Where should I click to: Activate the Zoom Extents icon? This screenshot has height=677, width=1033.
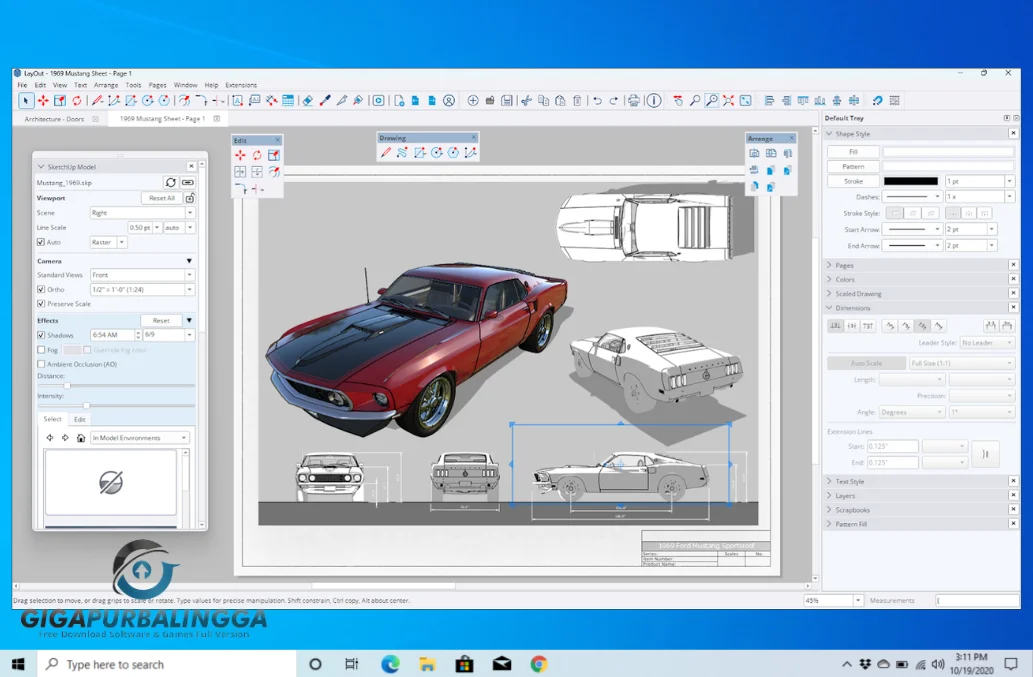coord(728,101)
